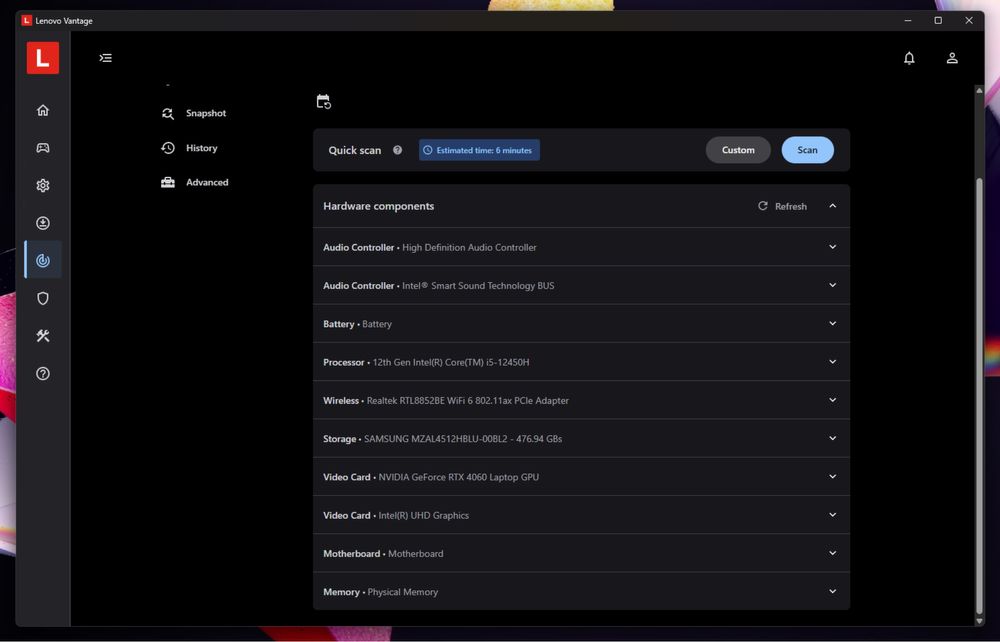Click the Quick scan heading text

(x=355, y=150)
